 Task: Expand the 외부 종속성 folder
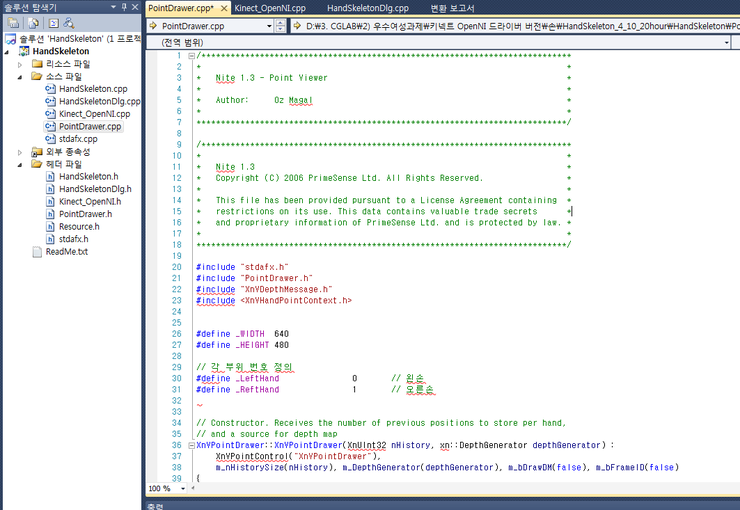20,152
